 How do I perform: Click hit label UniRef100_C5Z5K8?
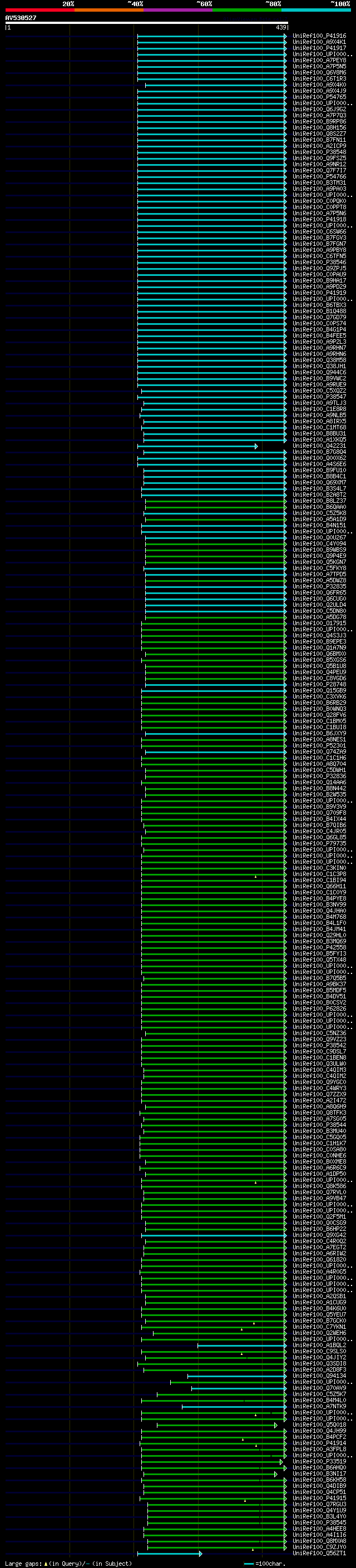point(319,513)
